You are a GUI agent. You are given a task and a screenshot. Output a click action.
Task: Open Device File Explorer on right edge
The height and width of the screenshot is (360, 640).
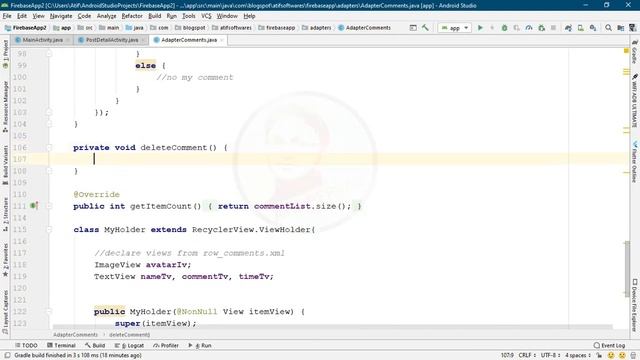tap(635, 305)
